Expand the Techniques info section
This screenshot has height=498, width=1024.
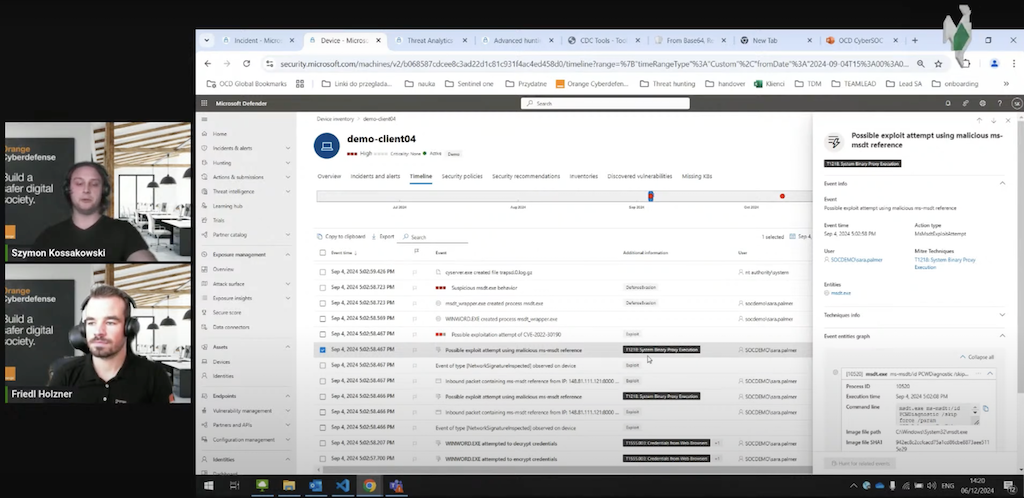pyautogui.click(x=1003, y=314)
